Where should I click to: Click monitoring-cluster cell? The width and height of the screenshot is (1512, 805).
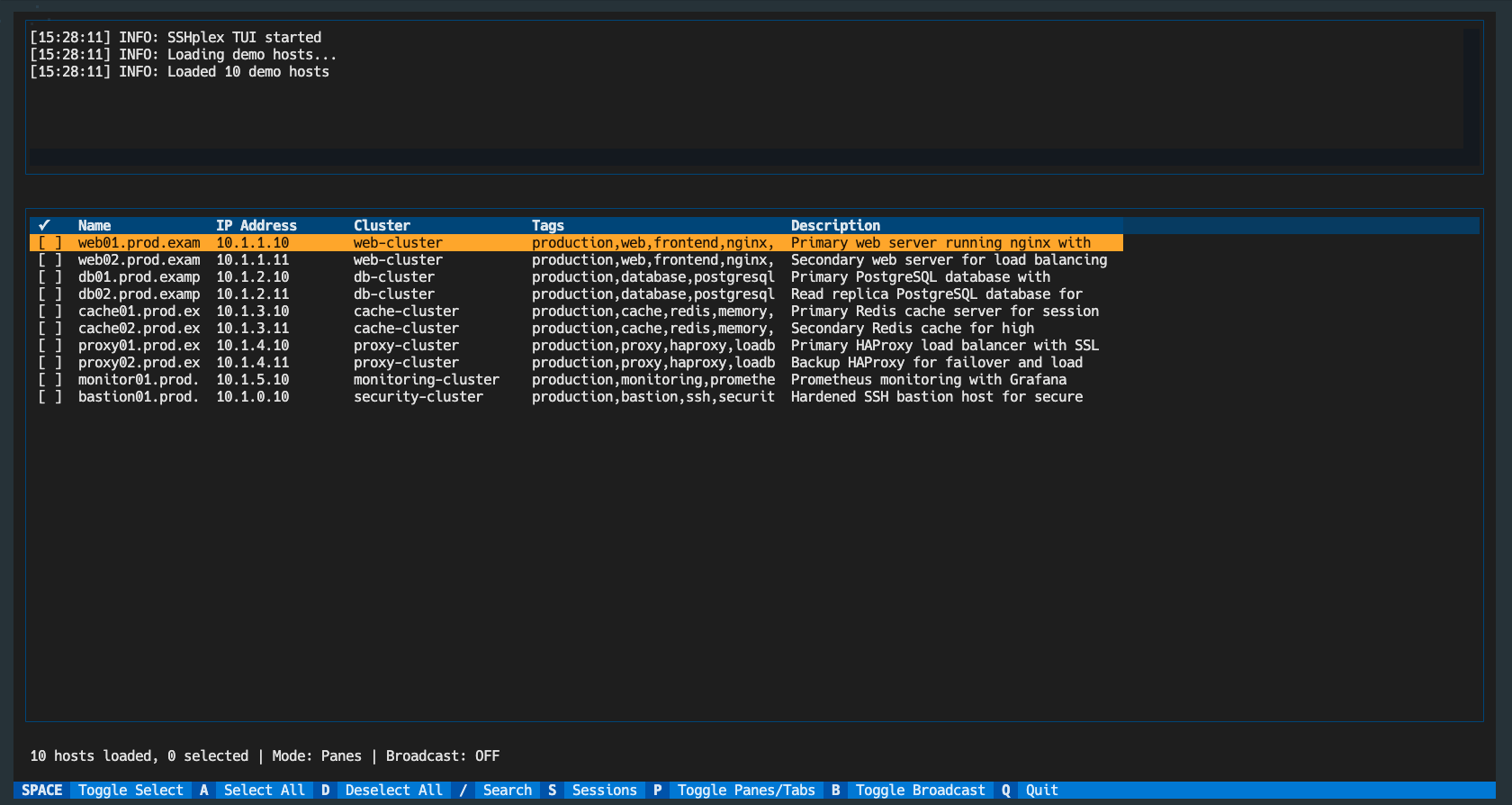click(x=427, y=380)
